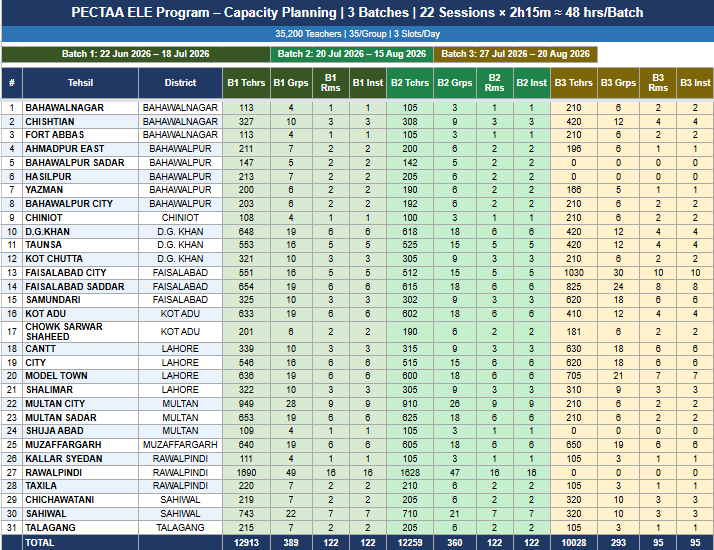Select the FAISALABAD CITY tehsil cell
Image resolution: width=714 pixels, height=550 pixels.
80,273
